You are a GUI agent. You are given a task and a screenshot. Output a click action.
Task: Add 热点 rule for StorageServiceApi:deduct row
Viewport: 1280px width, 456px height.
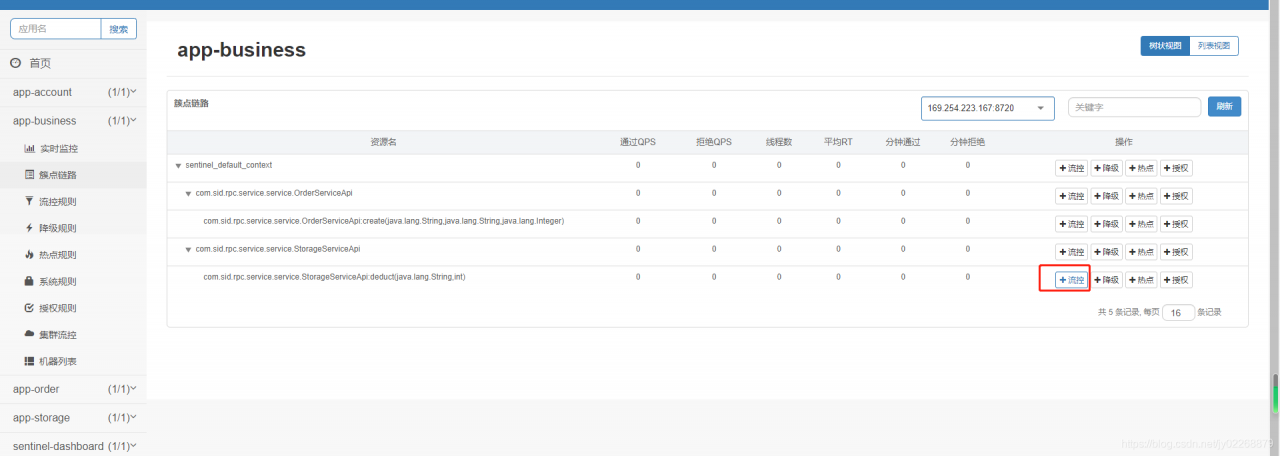pyautogui.click(x=1141, y=280)
